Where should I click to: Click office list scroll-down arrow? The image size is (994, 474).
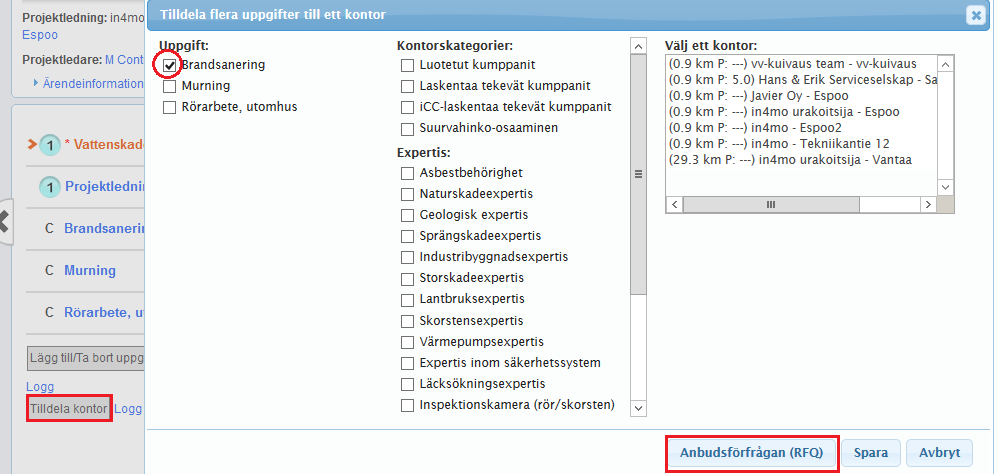click(x=946, y=187)
